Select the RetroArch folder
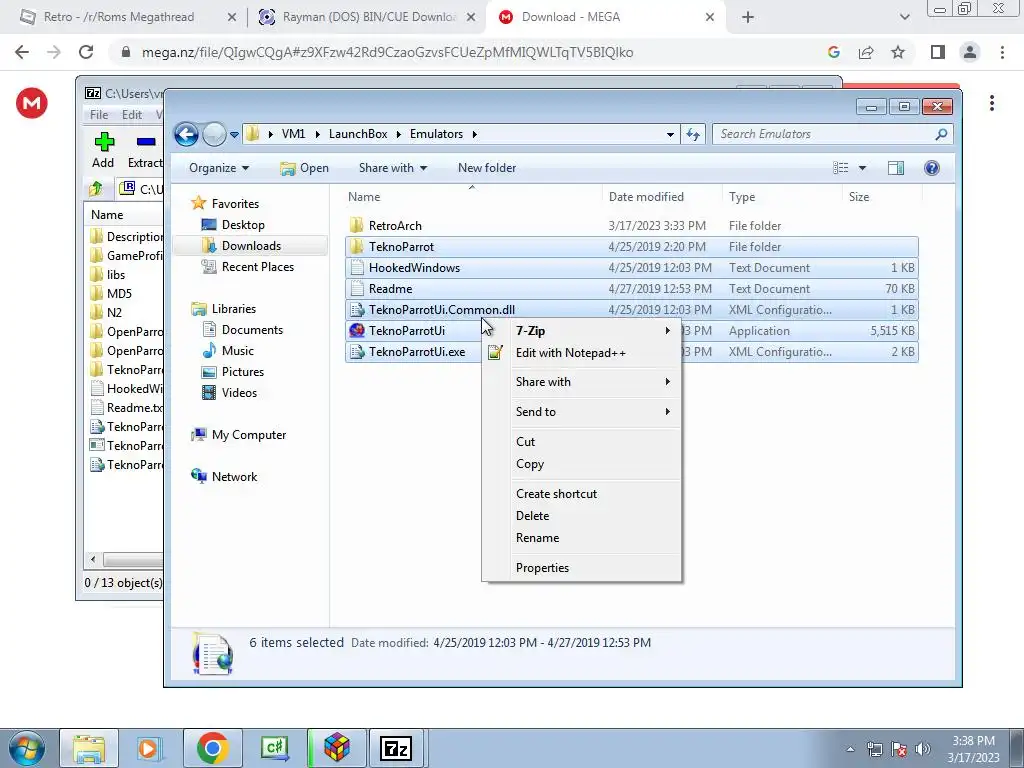Screen dimensions: 1024x768 point(632,225)
